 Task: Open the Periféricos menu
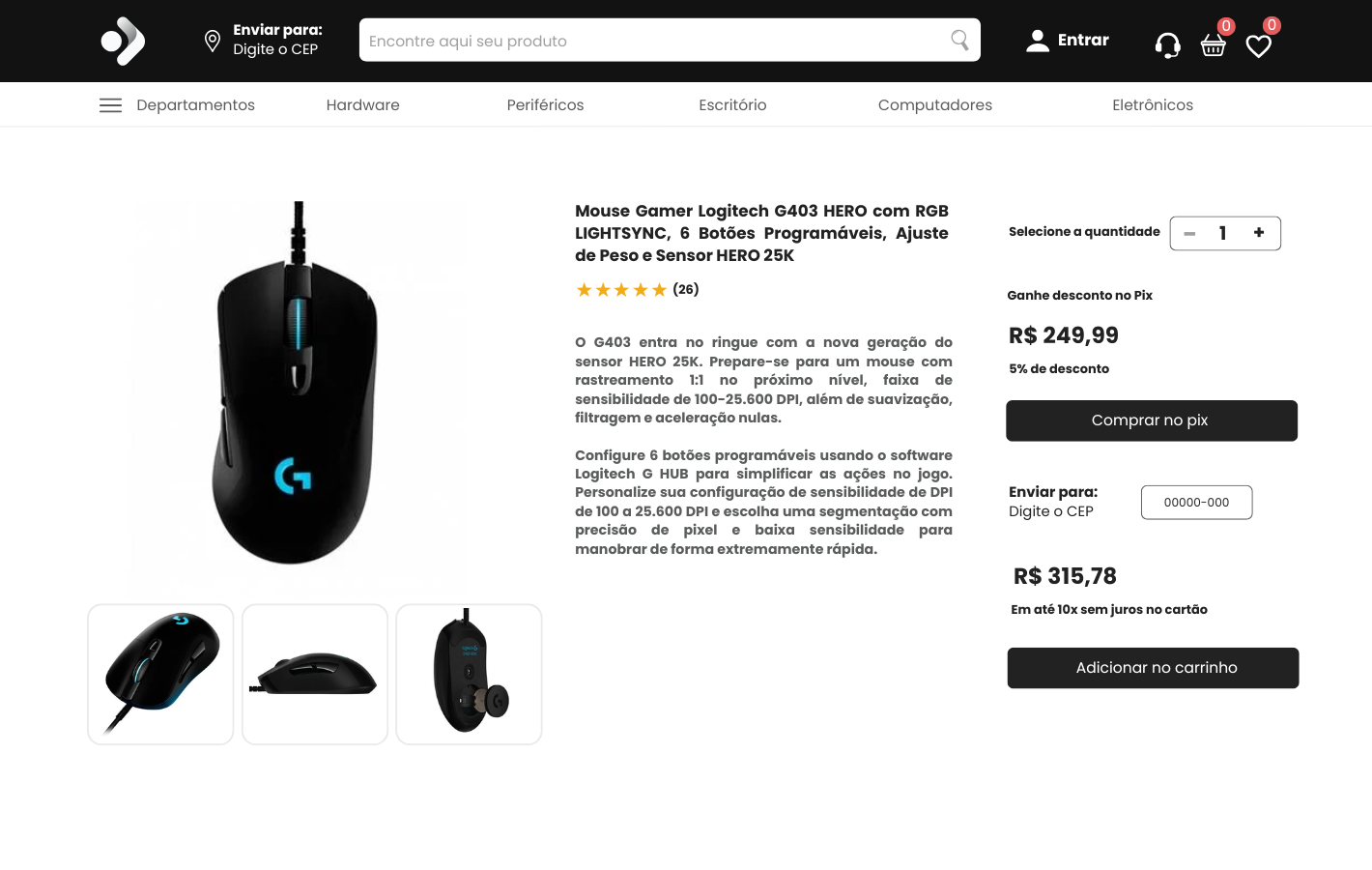coord(545,105)
